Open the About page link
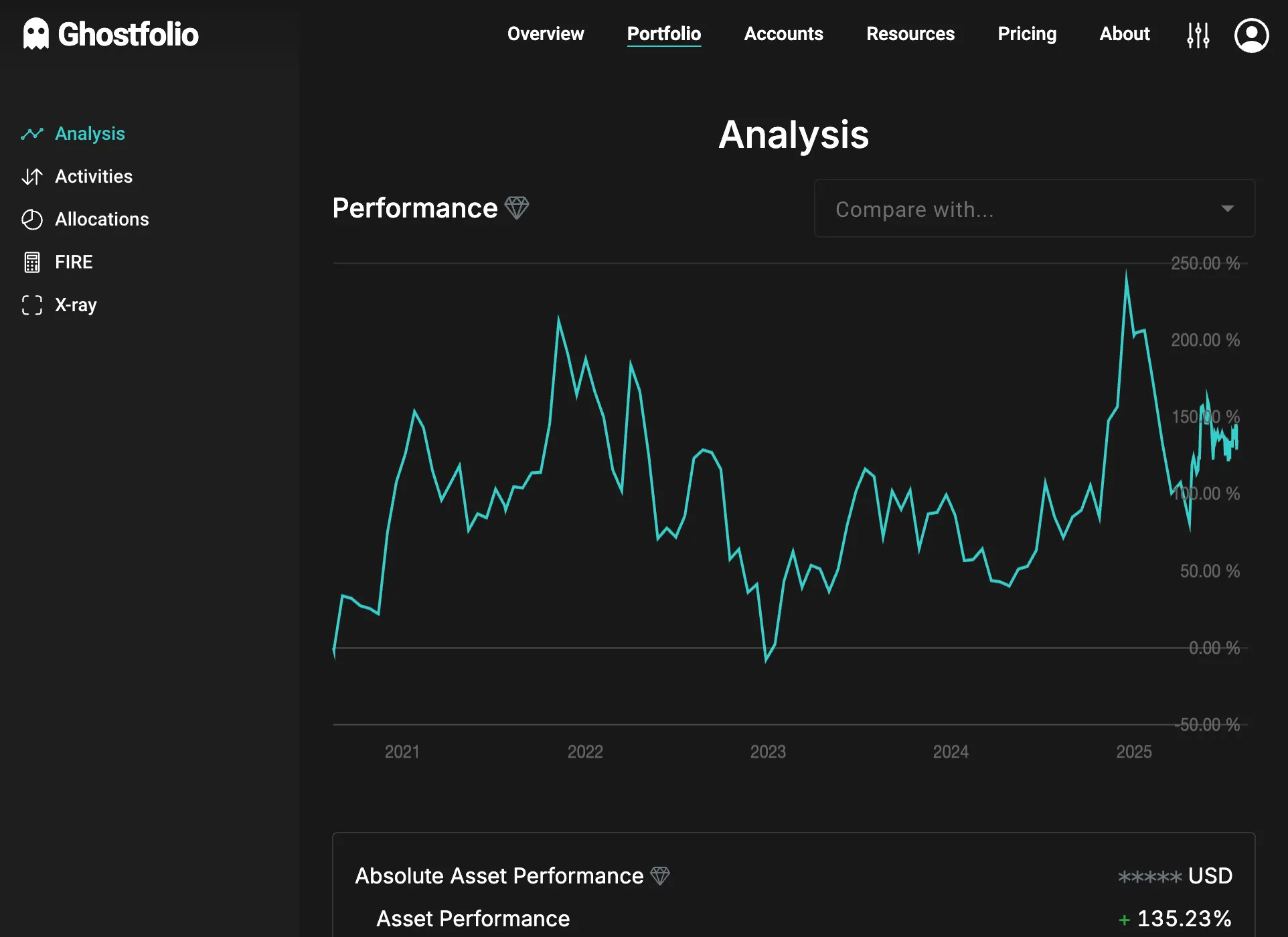Image resolution: width=1288 pixels, height=937 pixels. [1124, 33]
